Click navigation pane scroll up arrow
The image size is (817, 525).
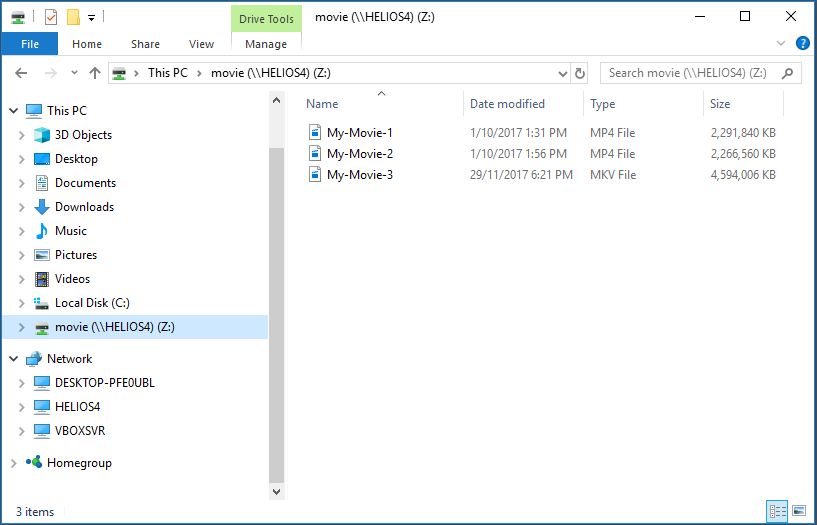pyautogui.click(x=277, y=101)
